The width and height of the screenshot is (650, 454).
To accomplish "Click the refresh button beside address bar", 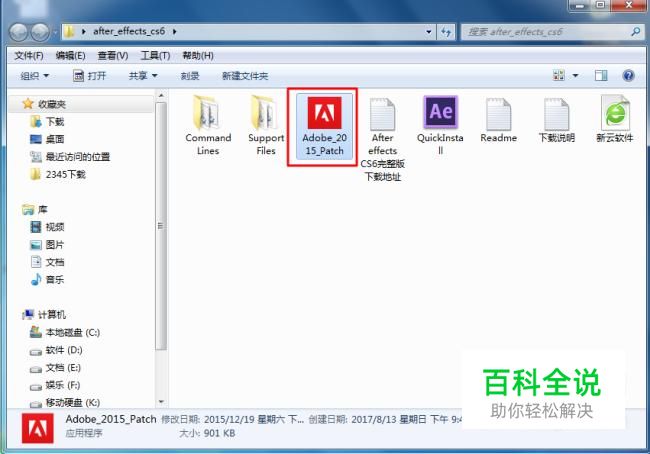I will coord(446,32).
